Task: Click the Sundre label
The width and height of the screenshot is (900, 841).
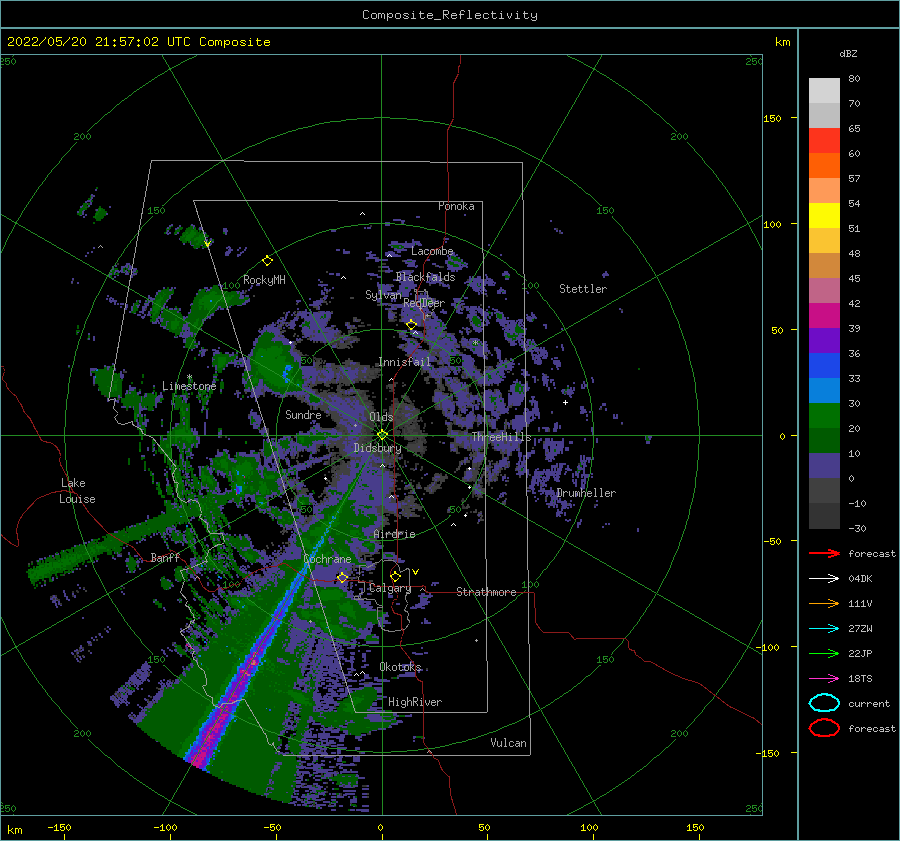Action: coord(303,414)
